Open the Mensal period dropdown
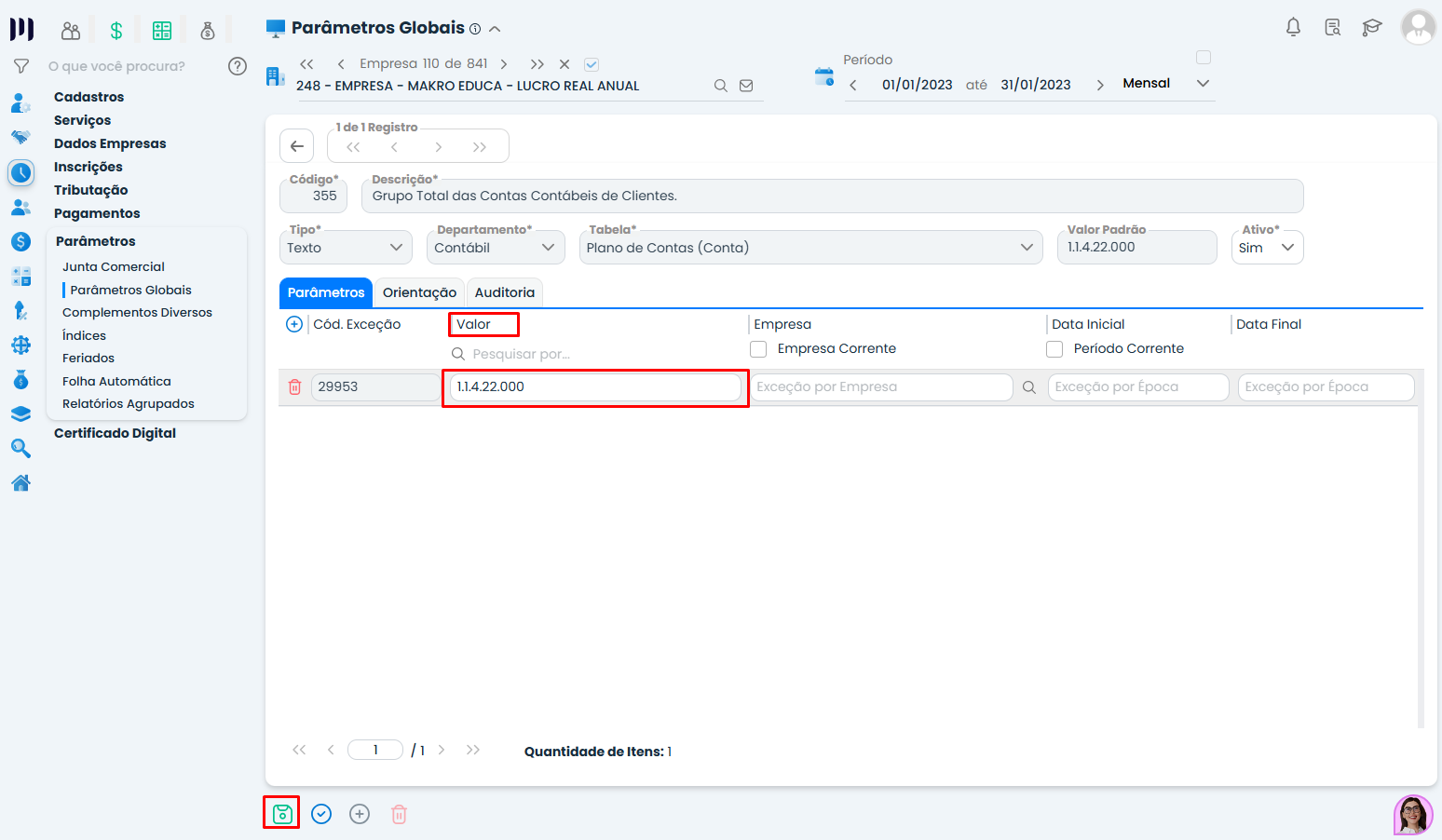1442x840 pixels. click(x=1203, y=83)
